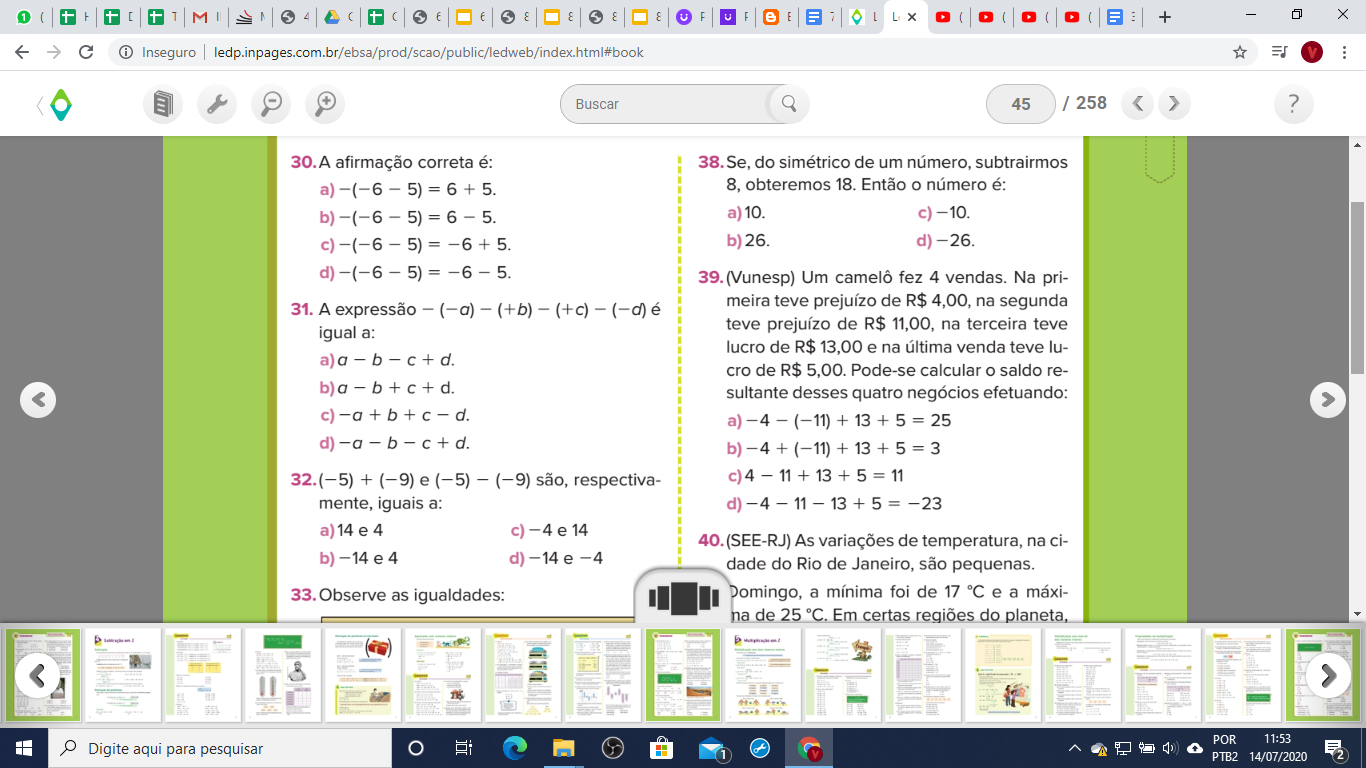Open Chrome icon on taskbar
Image resolution: width=1366 pixels, height=768 pixels.
coord(810,748)
